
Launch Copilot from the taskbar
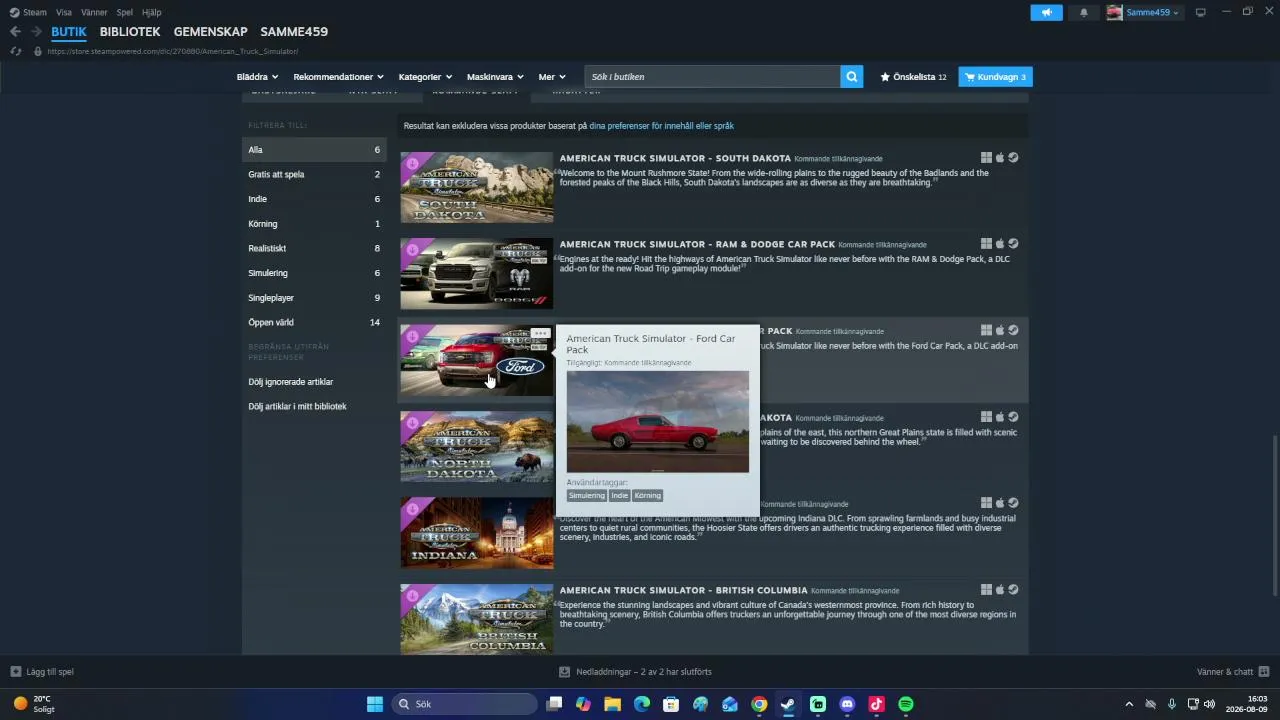click(583, 704)
